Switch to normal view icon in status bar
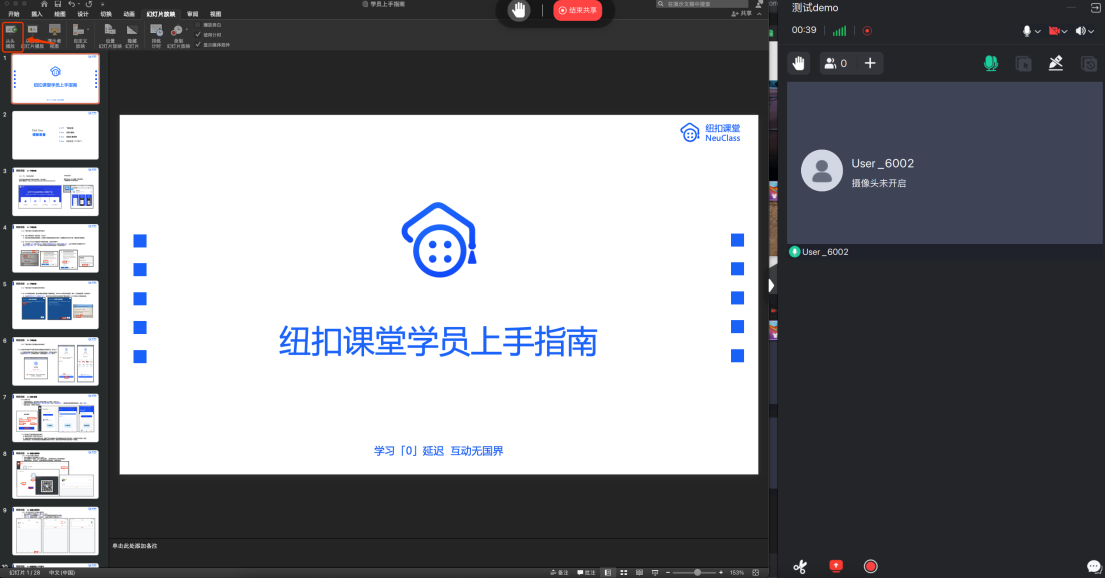The height and width of the screenshot is (579, 1106). pyautogui.click(x=607, y=573)
